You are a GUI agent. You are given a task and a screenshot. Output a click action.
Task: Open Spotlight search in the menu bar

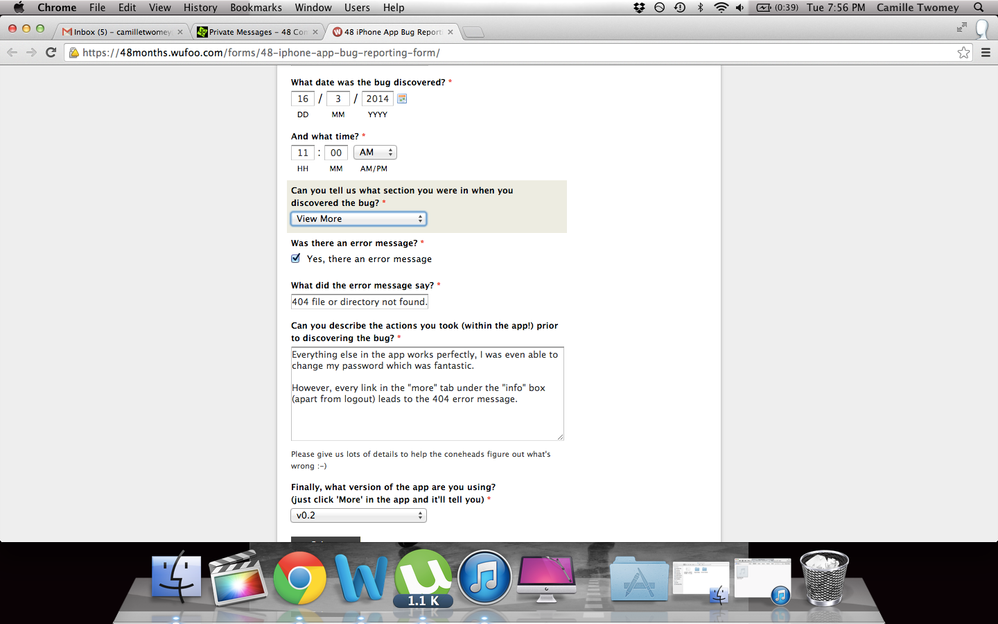(977, 7)
